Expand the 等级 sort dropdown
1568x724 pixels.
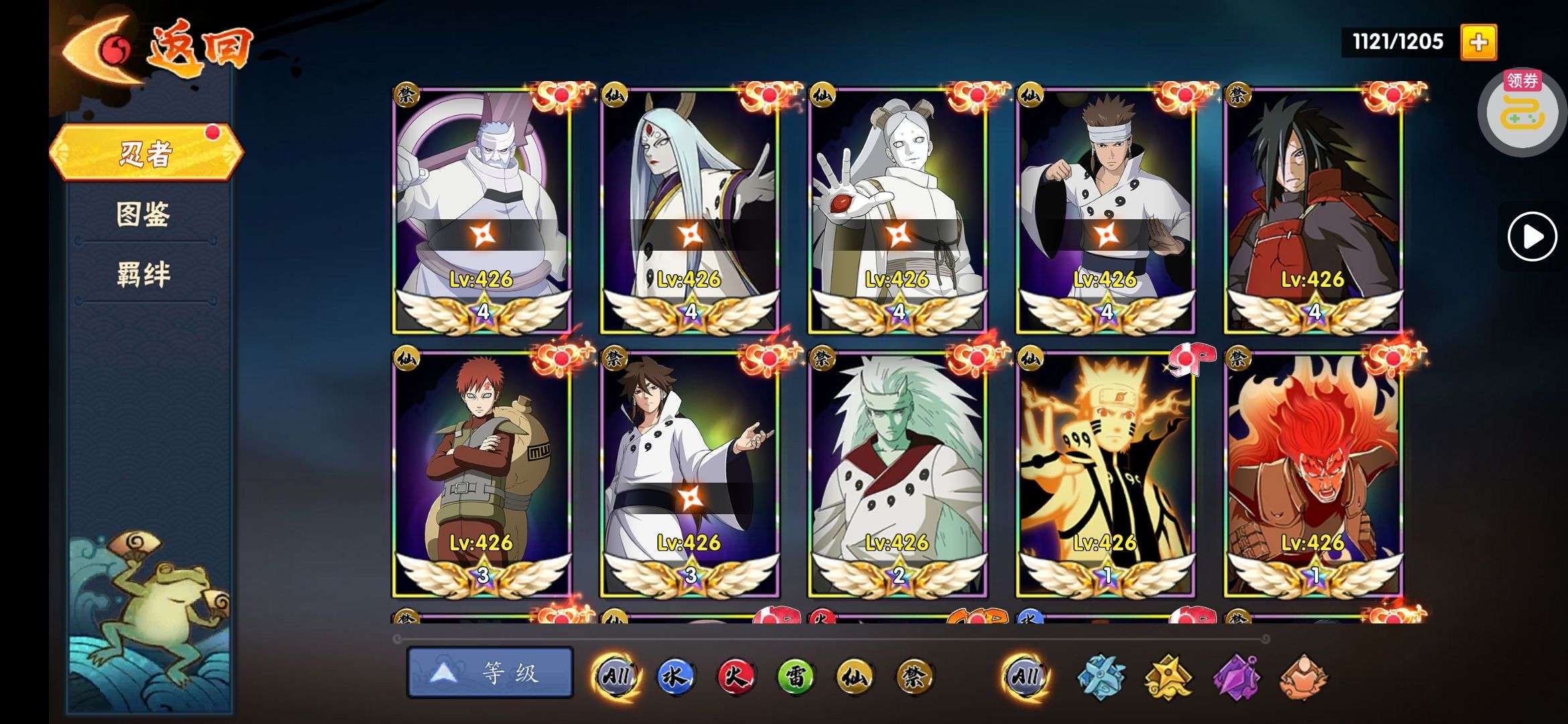(490, 672)
